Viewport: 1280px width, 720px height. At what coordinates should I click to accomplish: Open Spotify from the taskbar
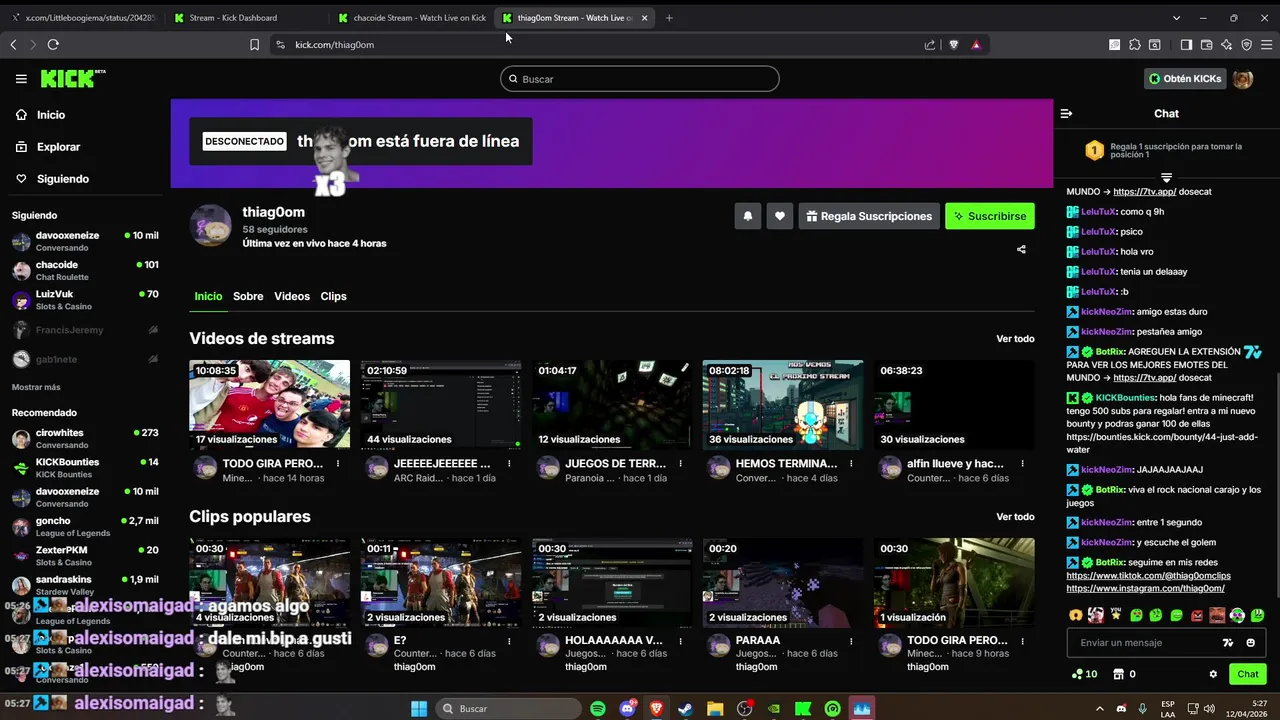598,708
